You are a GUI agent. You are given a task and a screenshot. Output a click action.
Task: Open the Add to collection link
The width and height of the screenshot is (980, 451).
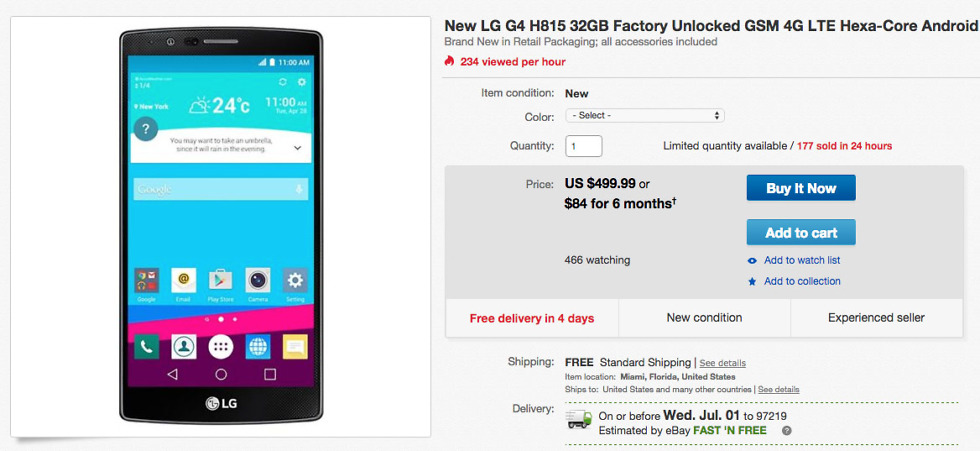click(x=802, y=281)
